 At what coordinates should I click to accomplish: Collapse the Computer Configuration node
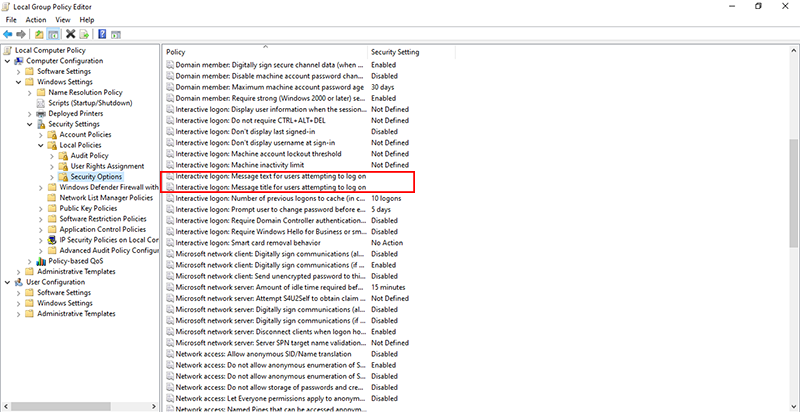7,61
